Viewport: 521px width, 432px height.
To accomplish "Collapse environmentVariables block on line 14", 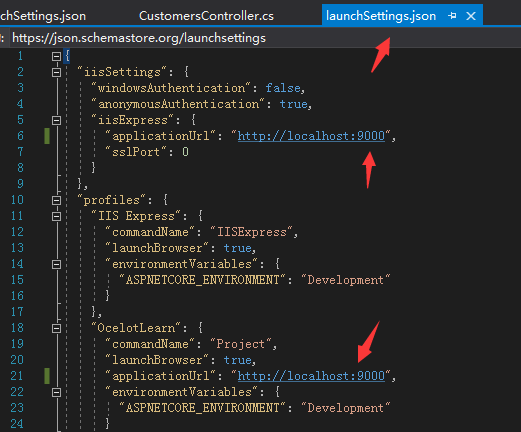I will click(56, 264).
